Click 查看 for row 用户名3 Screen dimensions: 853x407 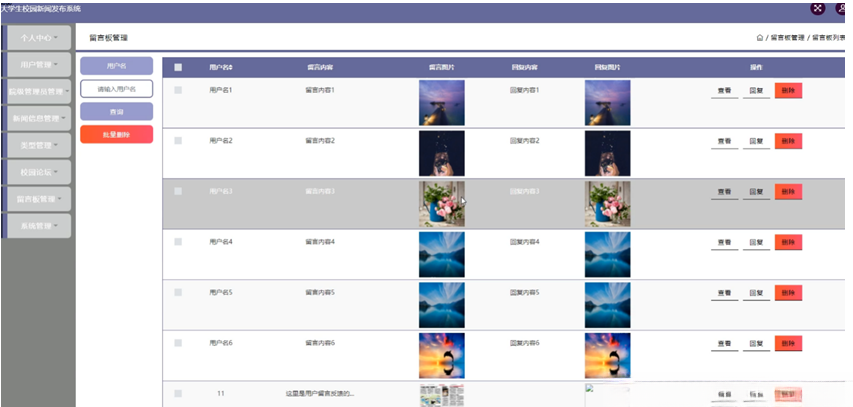724,192
